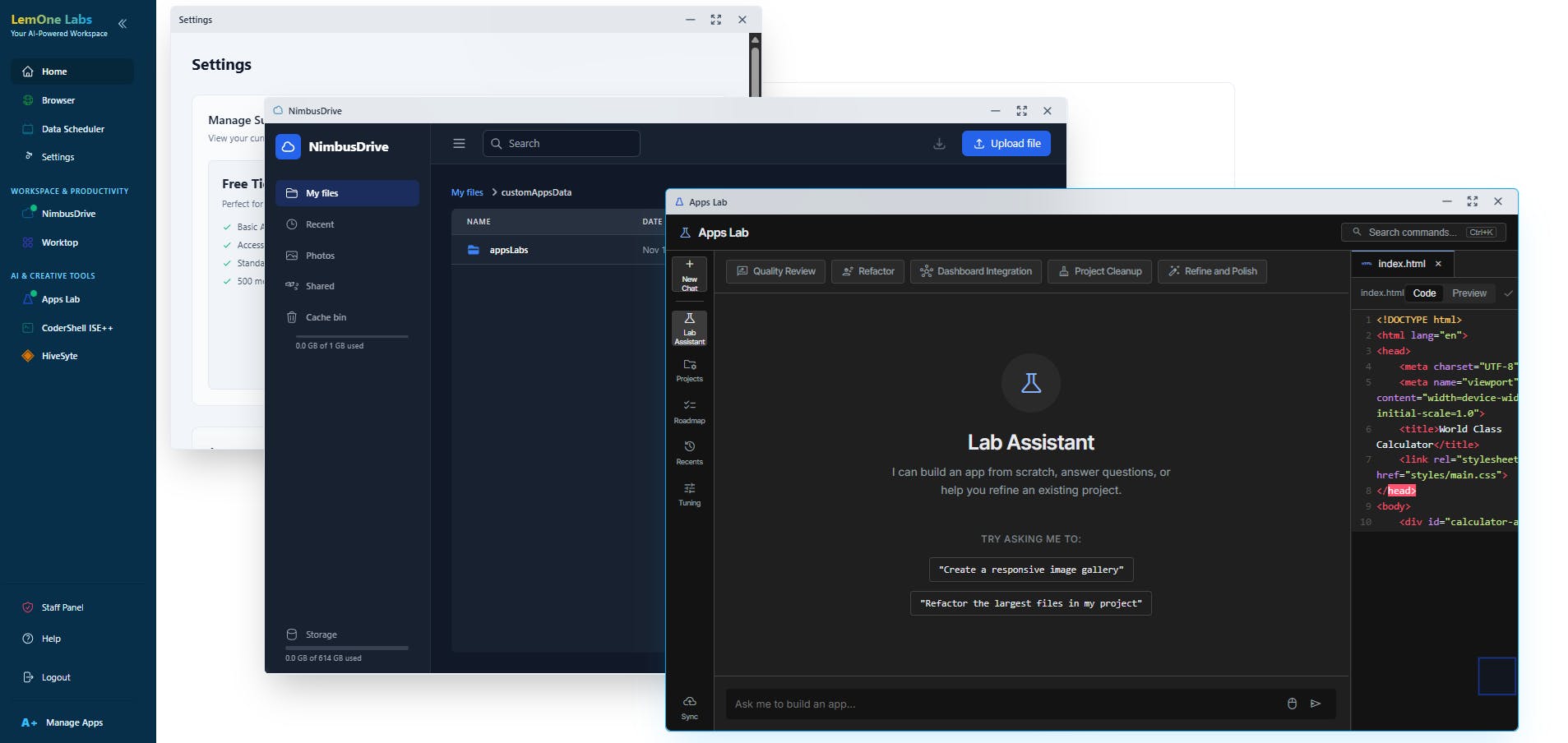Click suggestion "Create a responsive image gallery"
Screen dimensions: 1568x743
1031,570
